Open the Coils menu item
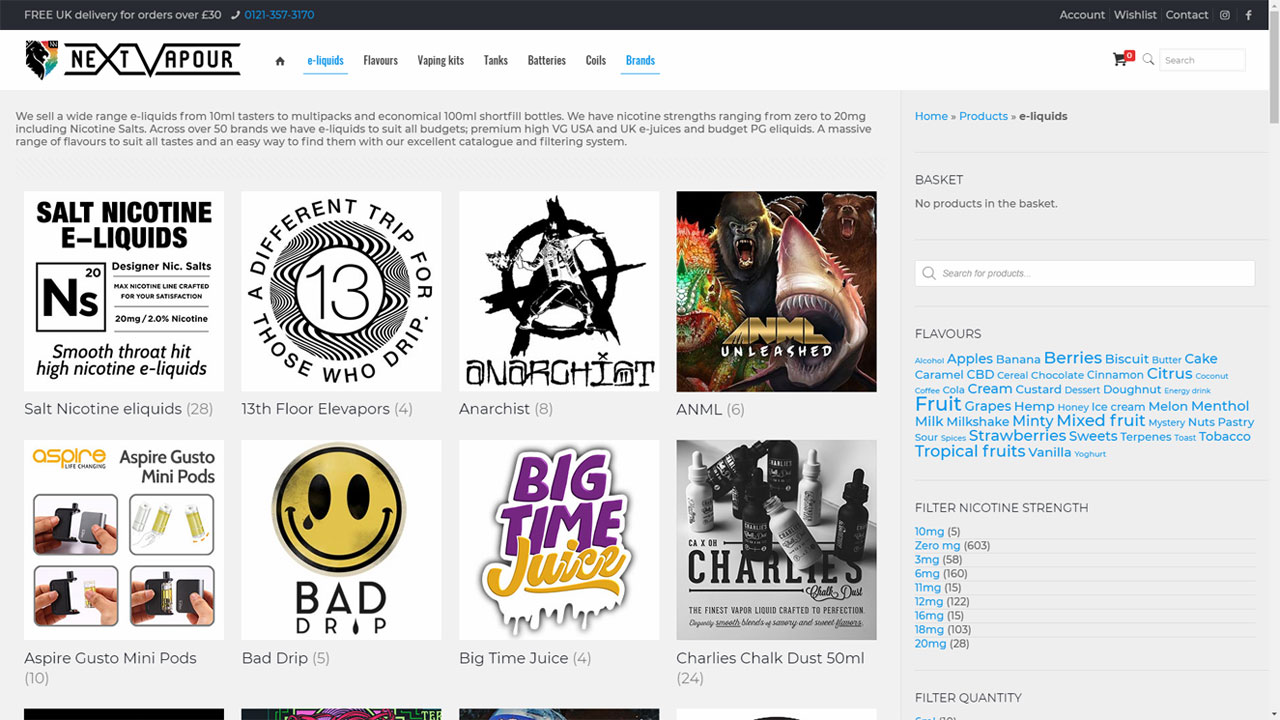1280x720 pixels. tap(596, 60)
